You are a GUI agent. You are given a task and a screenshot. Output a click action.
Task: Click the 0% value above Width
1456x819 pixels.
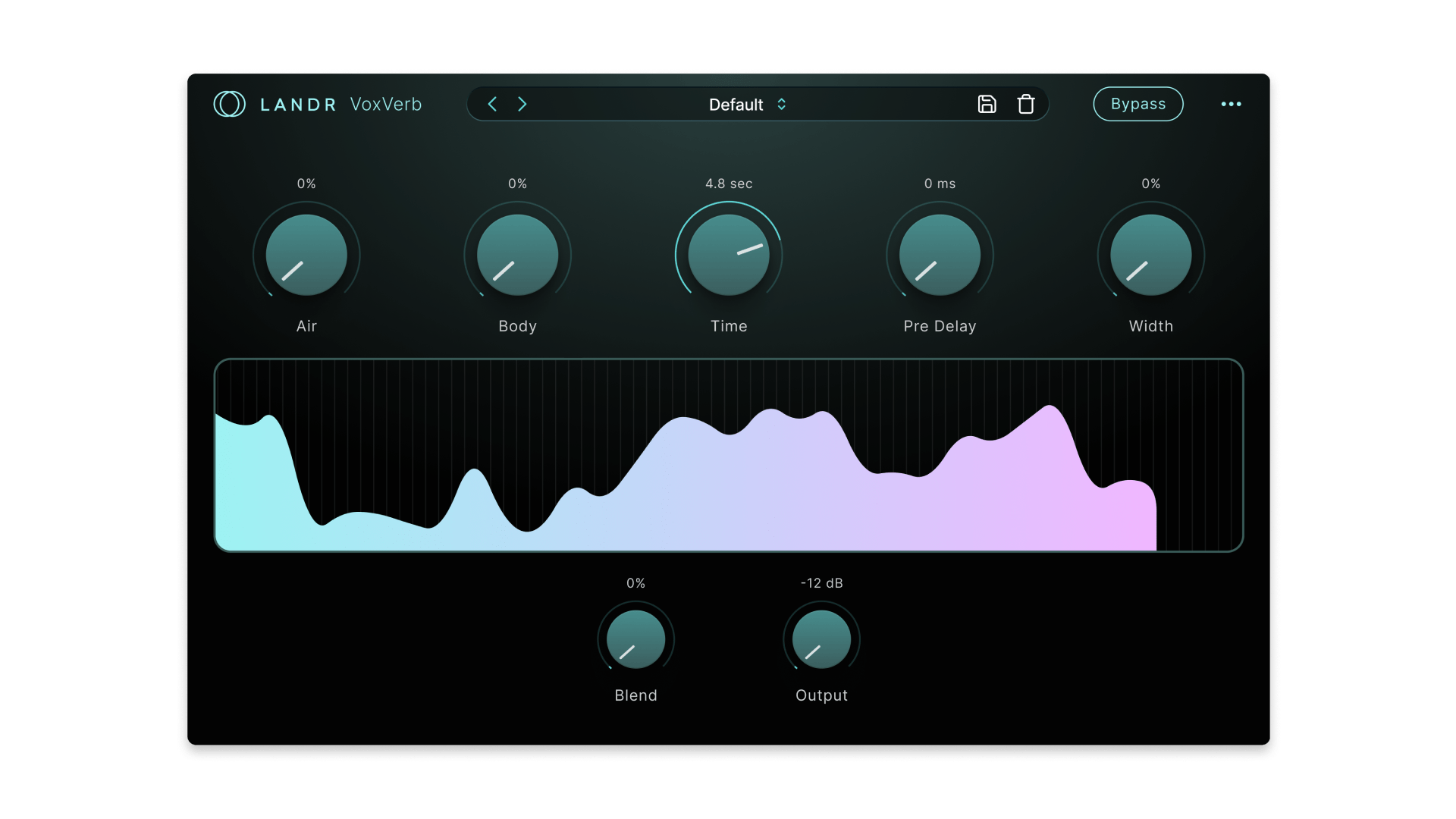(1151, 184)
